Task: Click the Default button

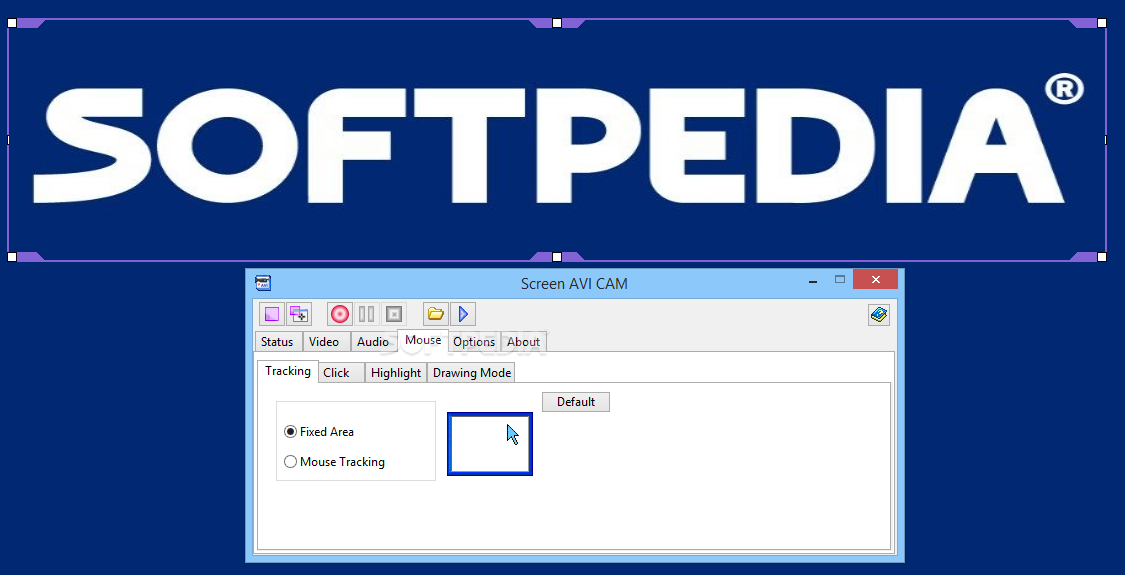Action: click(576, 401)
